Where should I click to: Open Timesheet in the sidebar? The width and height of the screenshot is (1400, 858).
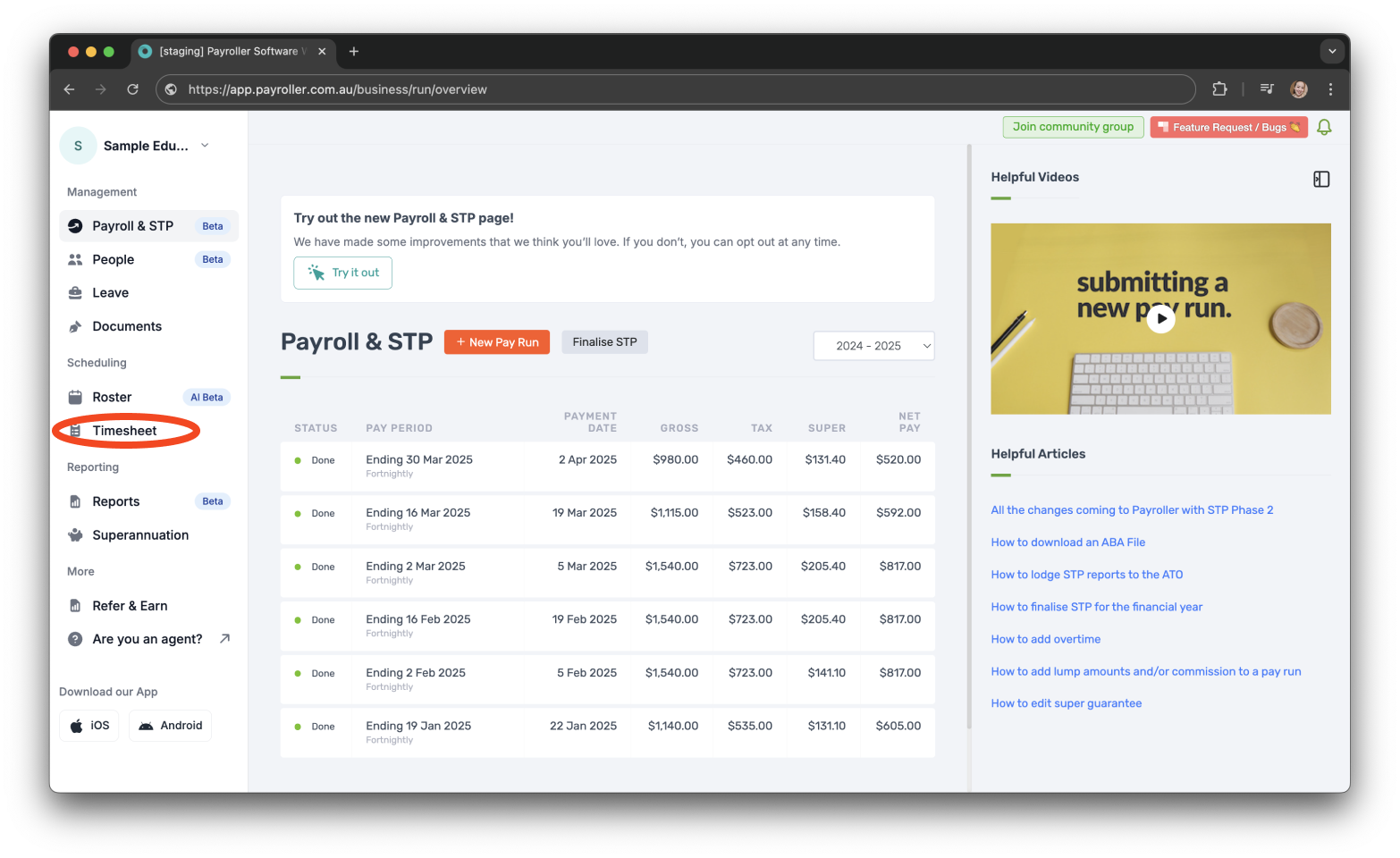click(x=124, y=431)
